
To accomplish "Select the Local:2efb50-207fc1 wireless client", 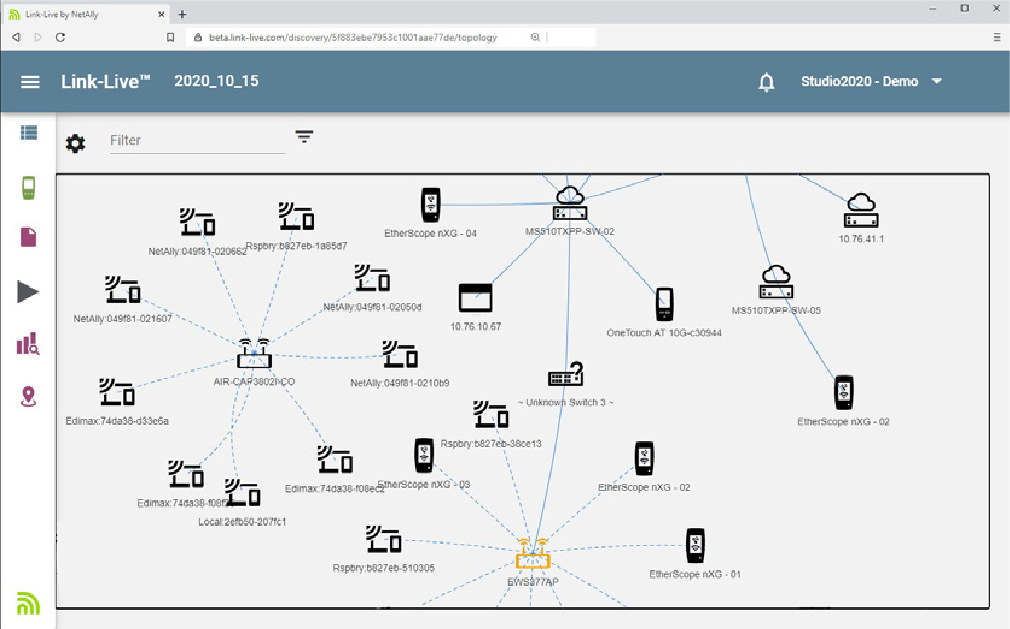I will [242, 493].
